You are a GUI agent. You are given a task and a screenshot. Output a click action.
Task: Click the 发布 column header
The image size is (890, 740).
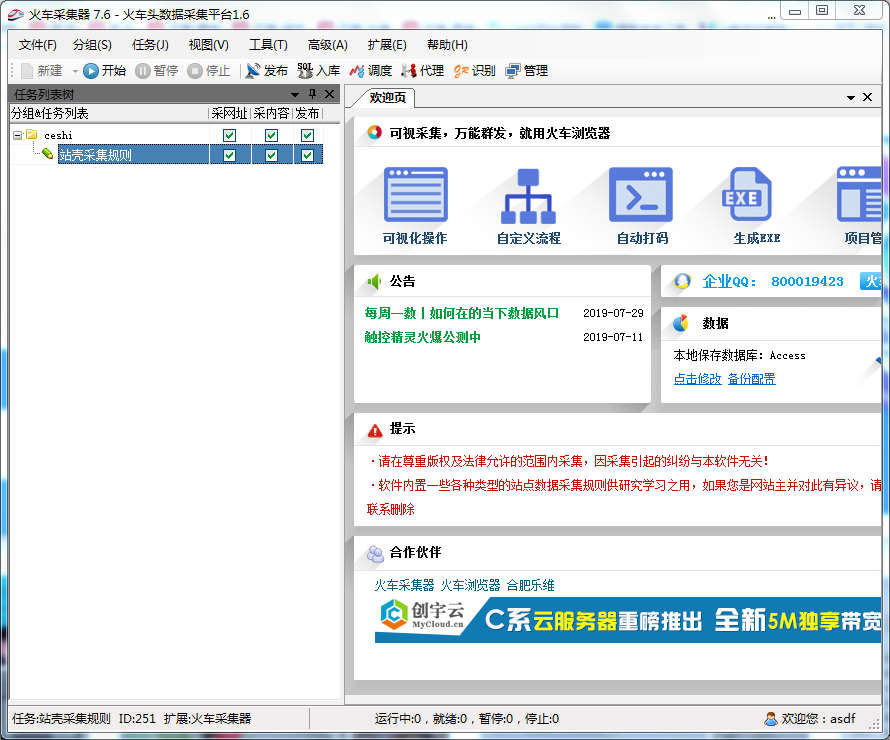point(307,113)
